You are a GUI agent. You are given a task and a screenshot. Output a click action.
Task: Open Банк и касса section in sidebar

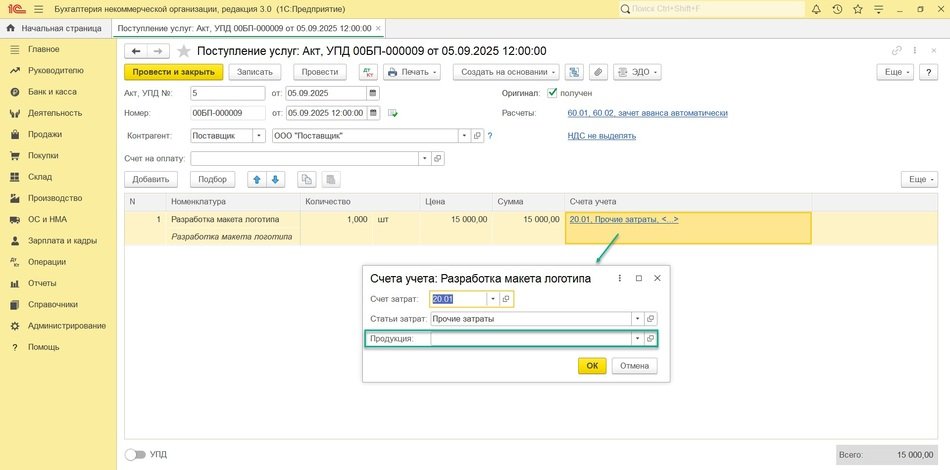coord(50,92)
